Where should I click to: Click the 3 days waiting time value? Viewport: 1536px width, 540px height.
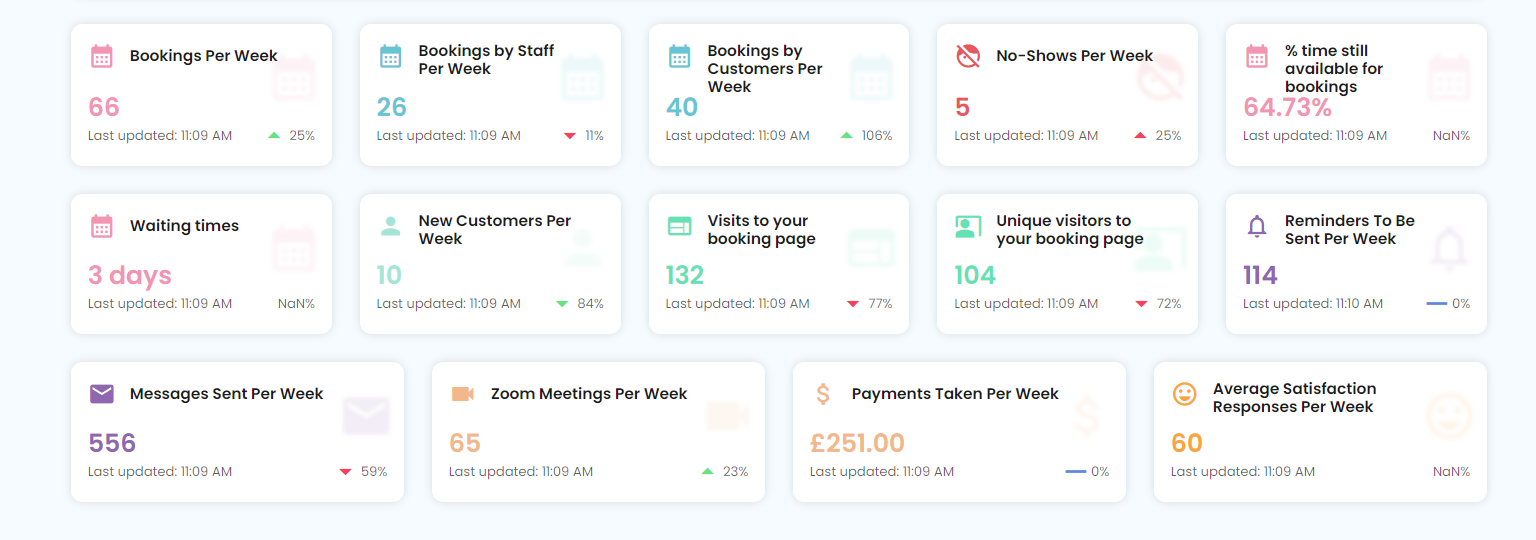(x=130, y=275)
